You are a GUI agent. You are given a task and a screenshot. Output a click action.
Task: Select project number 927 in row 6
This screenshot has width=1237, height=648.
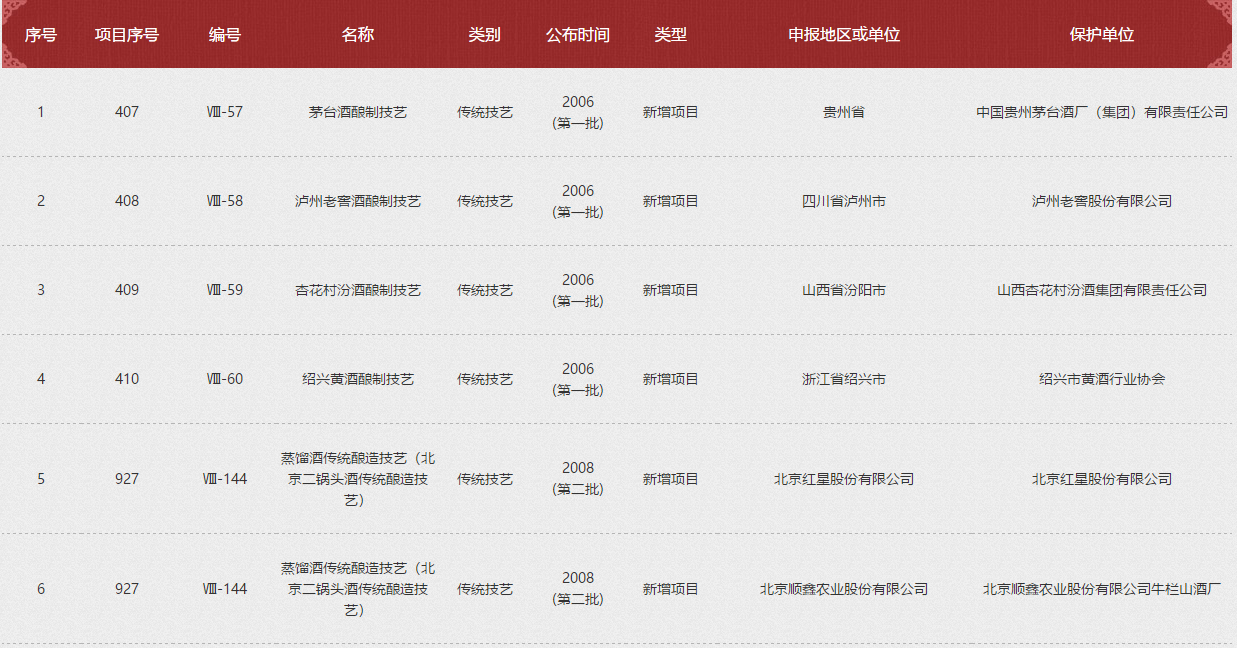point(127,589)
